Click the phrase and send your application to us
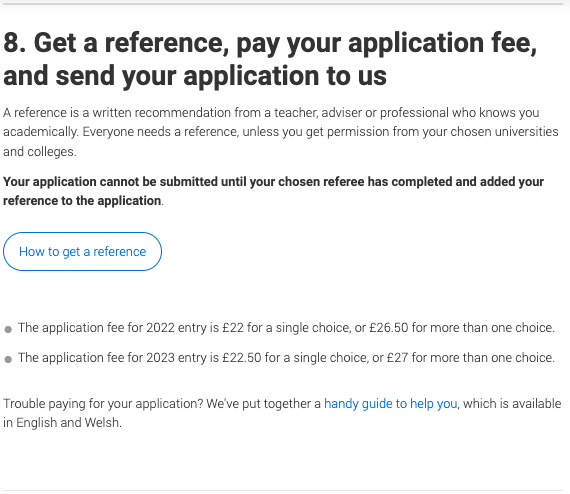 (195, 76)
